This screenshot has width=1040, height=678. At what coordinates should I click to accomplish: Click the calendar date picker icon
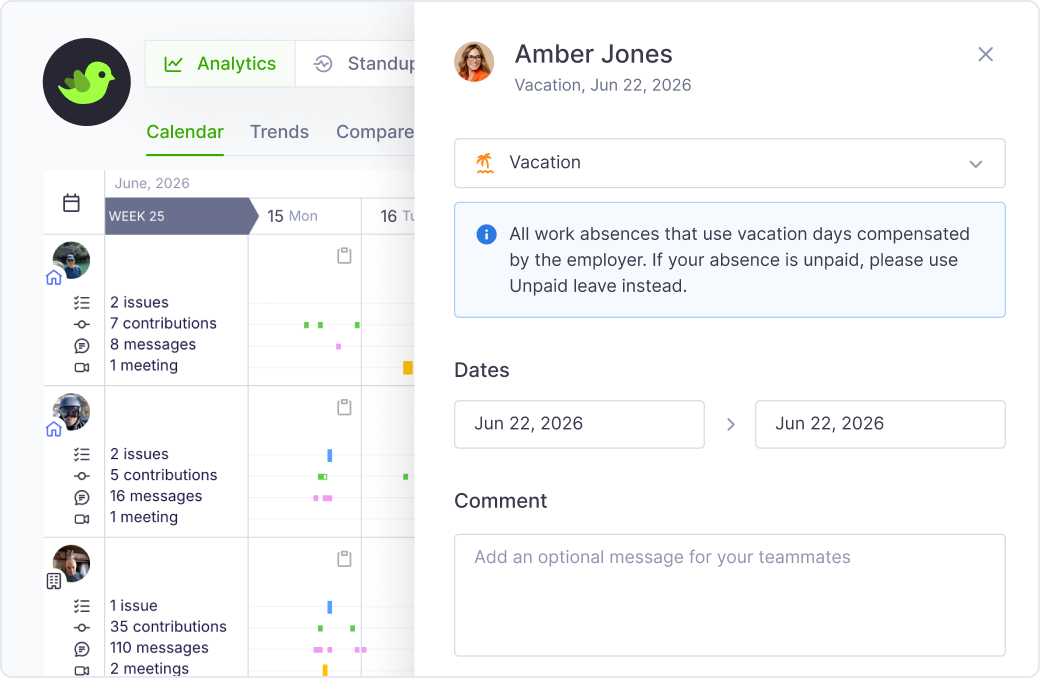coord(72,203)
